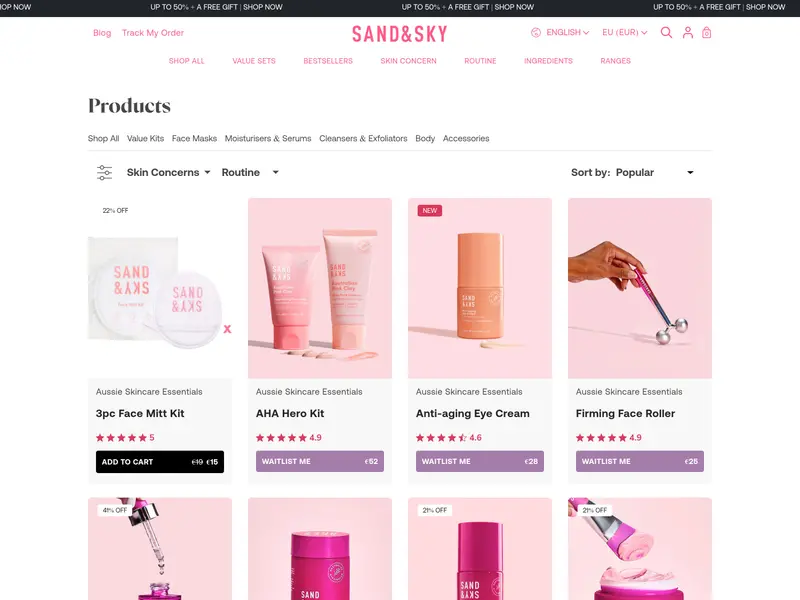Expand the Skin Concerns filter dropdown
800x600 pixels.
tap(168, 172)
